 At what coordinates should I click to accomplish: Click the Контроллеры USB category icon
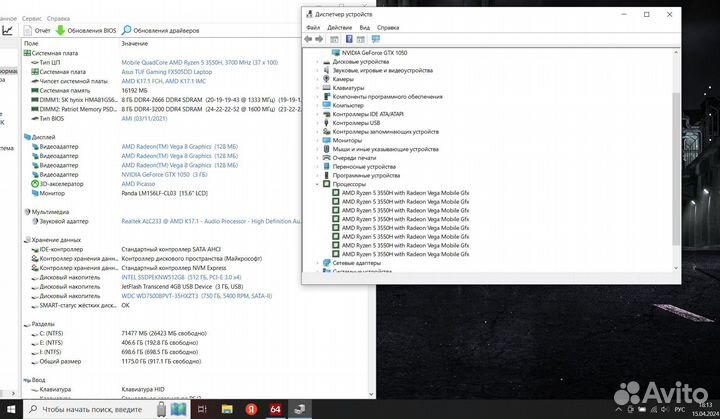326,123
